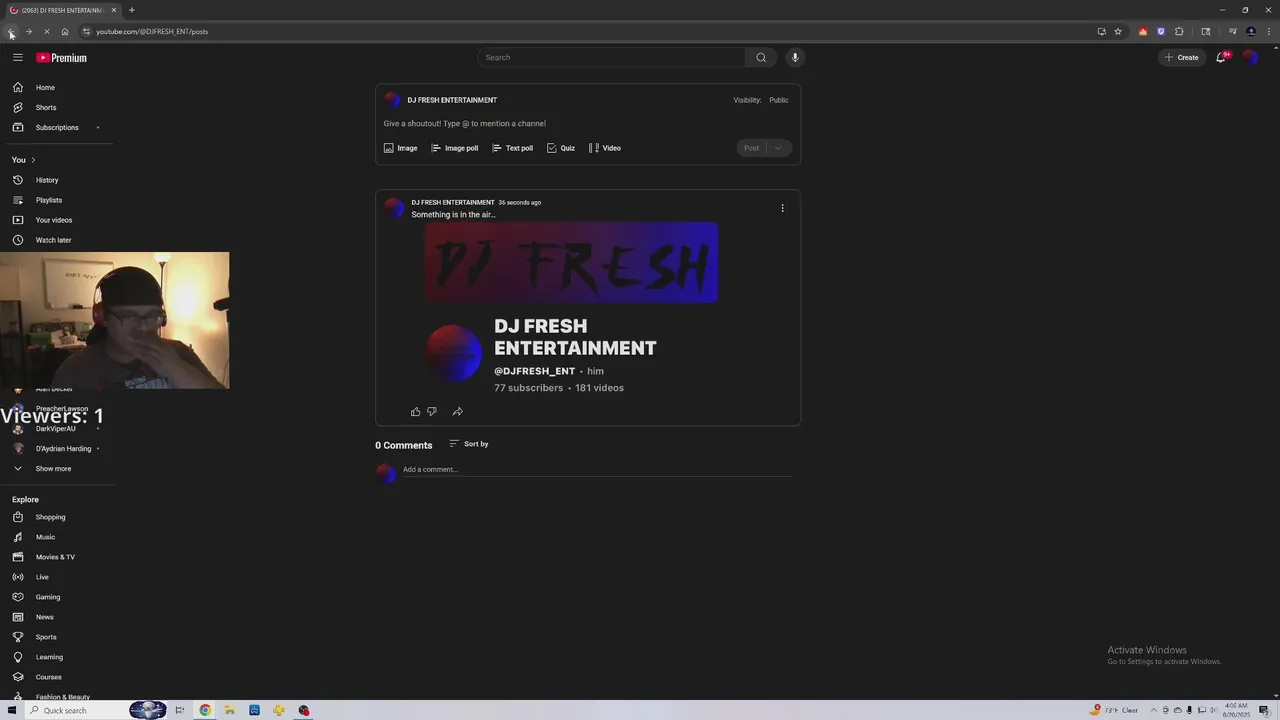Image resolution: width=1280 pixels, height=720 pixels.
Task: Click the Add a comment field
Action: 597,470
